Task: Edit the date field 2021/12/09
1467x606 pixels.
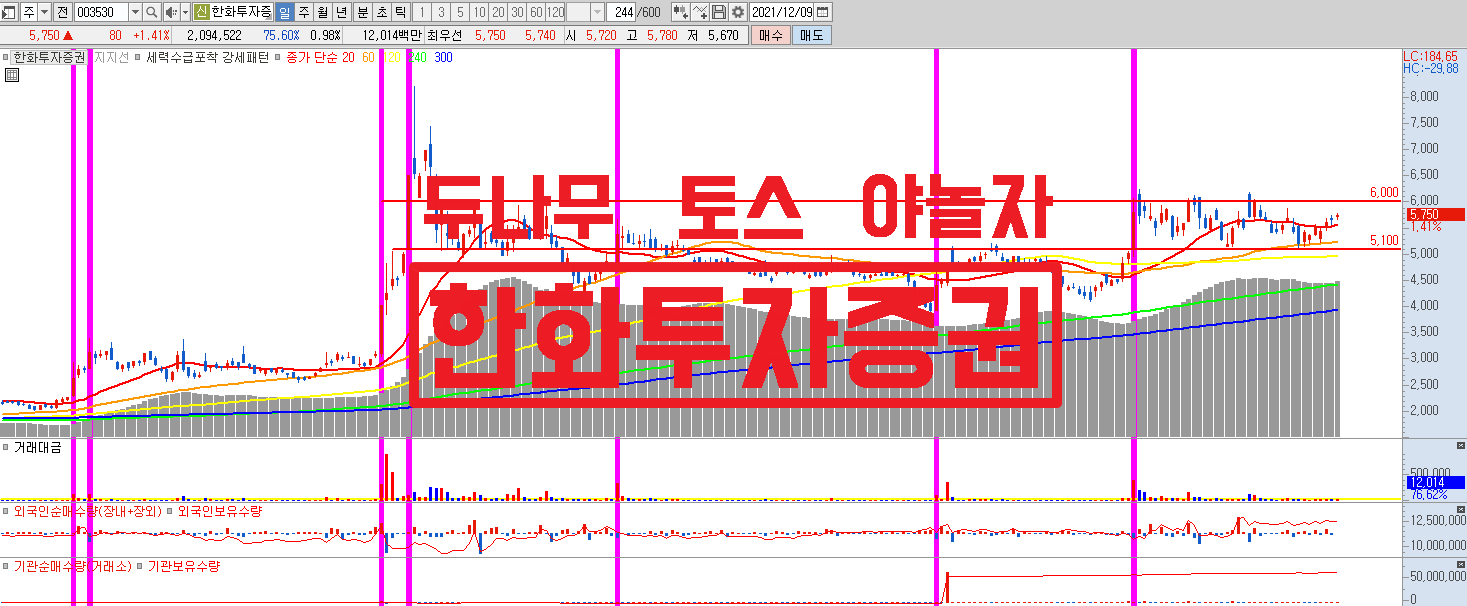Action: click(x=782, y=12)
